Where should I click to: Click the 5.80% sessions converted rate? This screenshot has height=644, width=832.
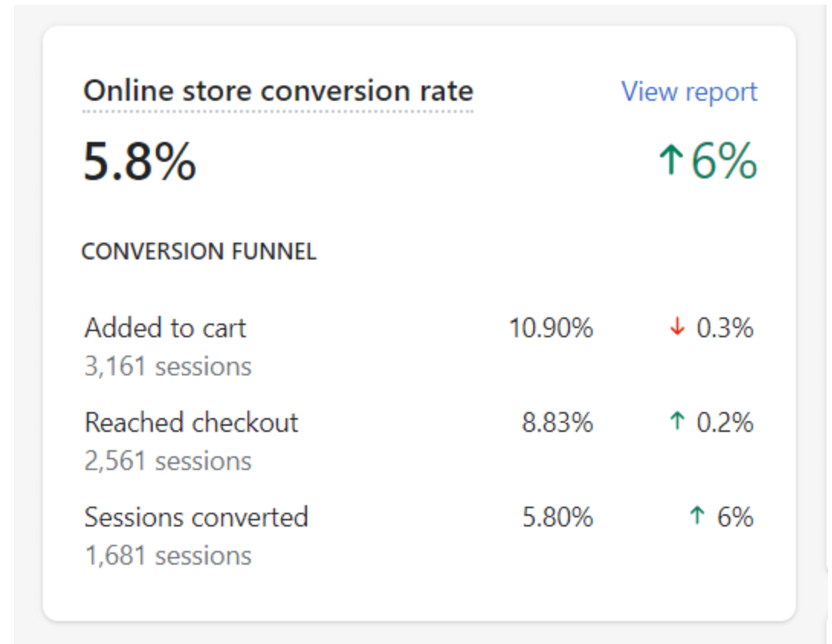pyautogui.click(x=557, y=517)
